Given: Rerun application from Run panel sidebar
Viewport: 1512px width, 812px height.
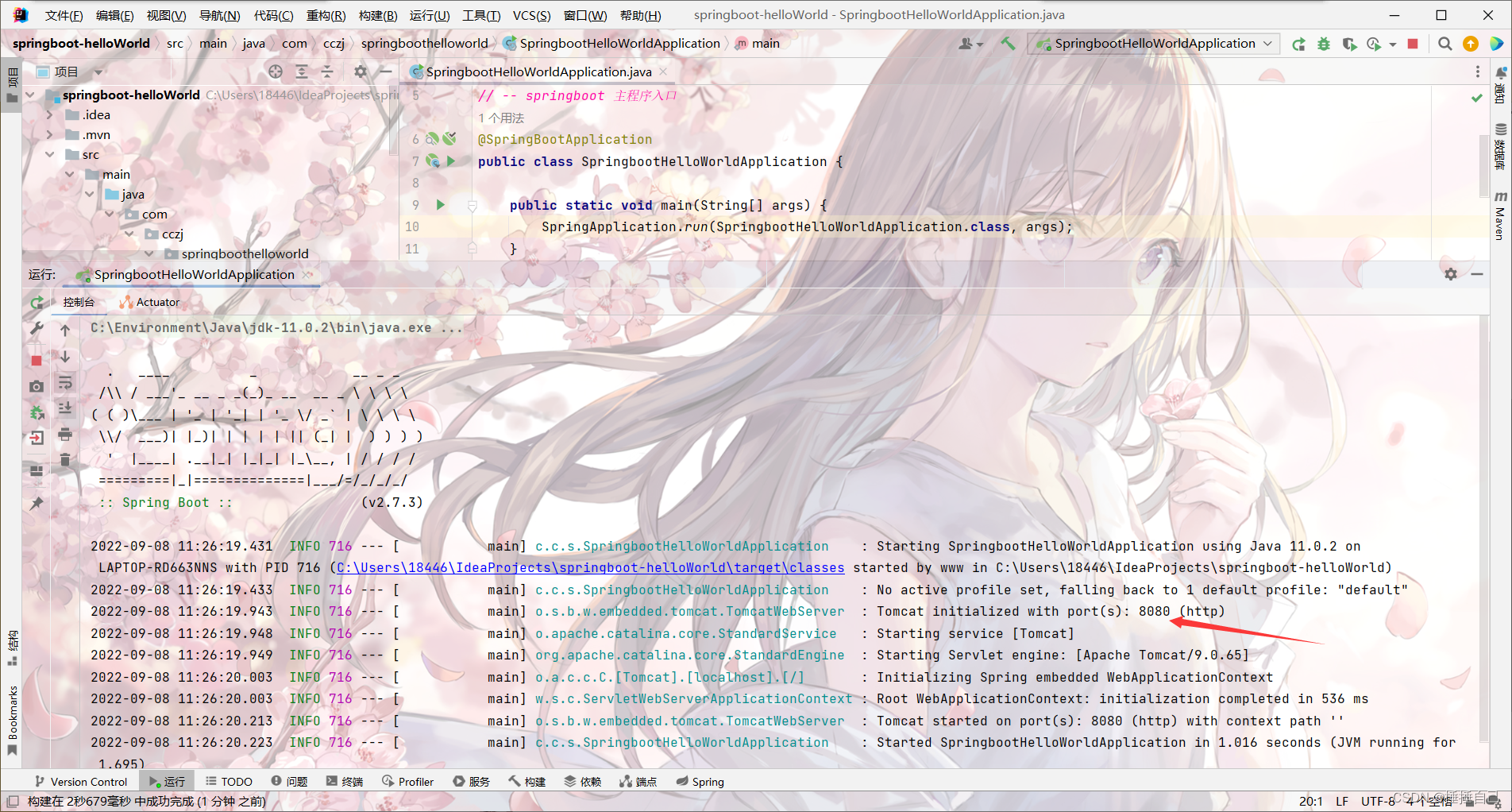Looking at the screenshot, I should (37, 303).
